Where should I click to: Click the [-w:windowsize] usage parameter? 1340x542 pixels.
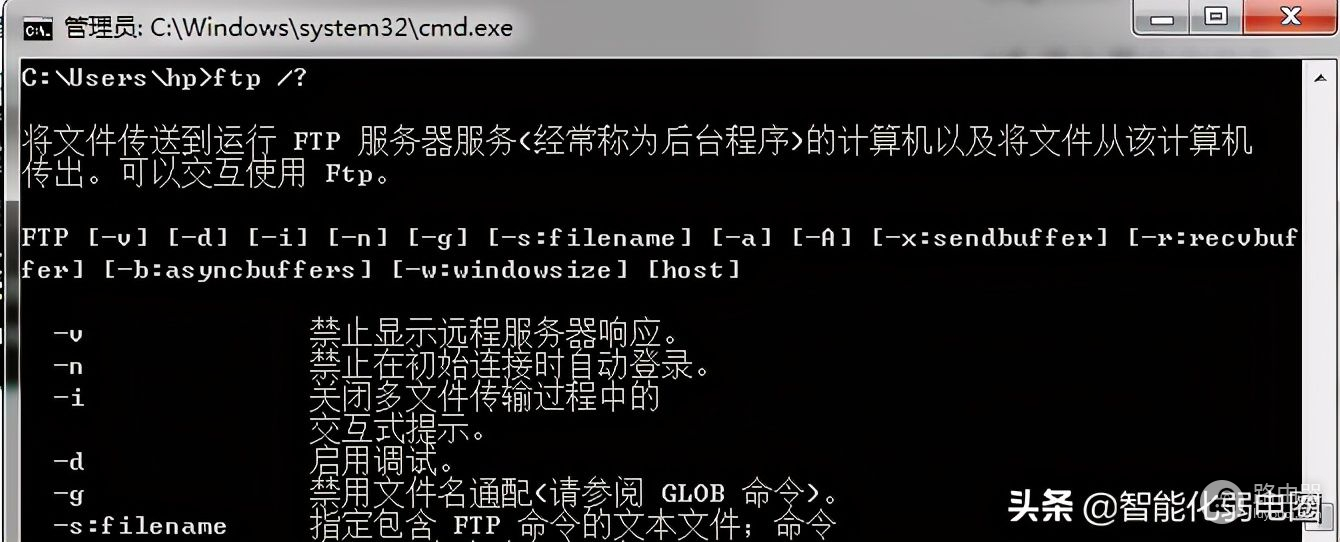point(509,270)
